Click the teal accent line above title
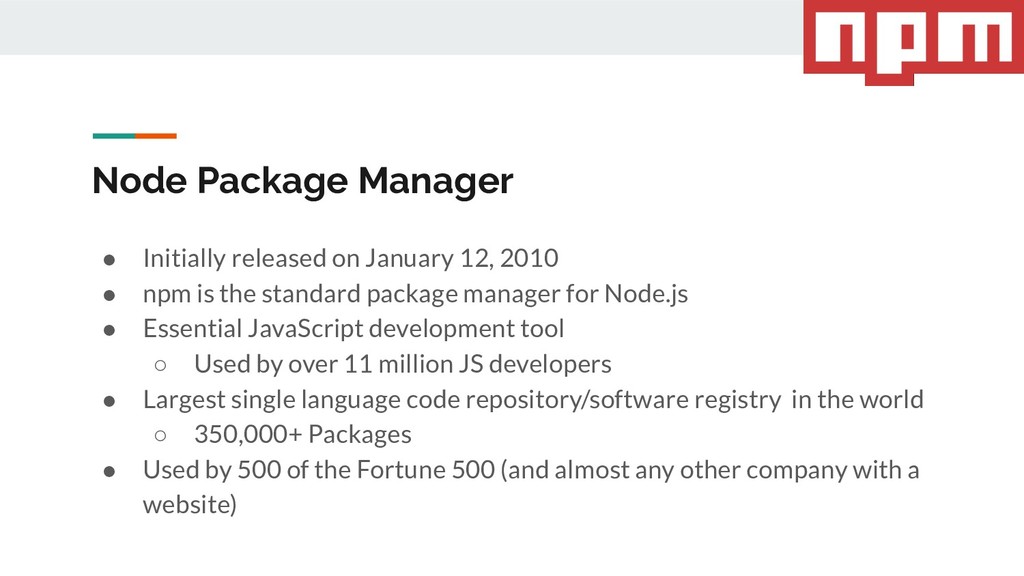The image size is (1024, 576). click(x=114, y=136)
